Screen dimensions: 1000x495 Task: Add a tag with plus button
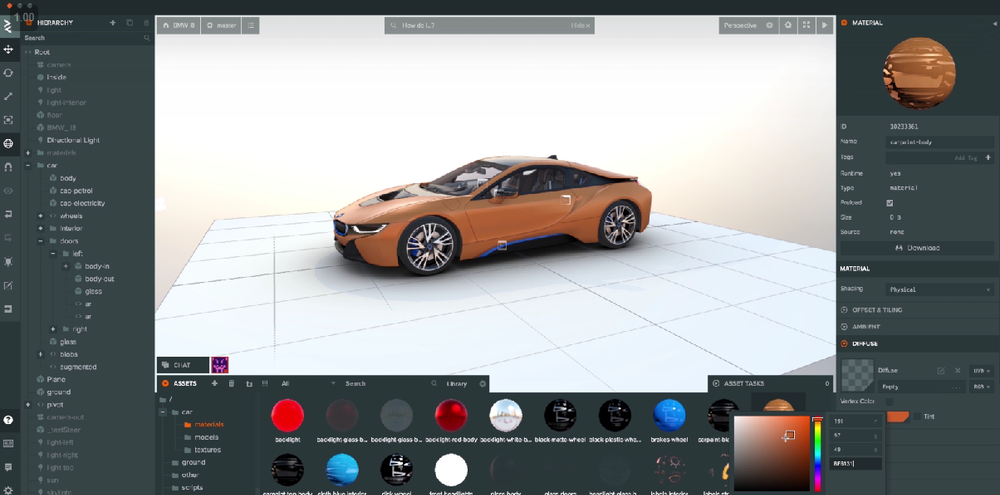(989, 158)
